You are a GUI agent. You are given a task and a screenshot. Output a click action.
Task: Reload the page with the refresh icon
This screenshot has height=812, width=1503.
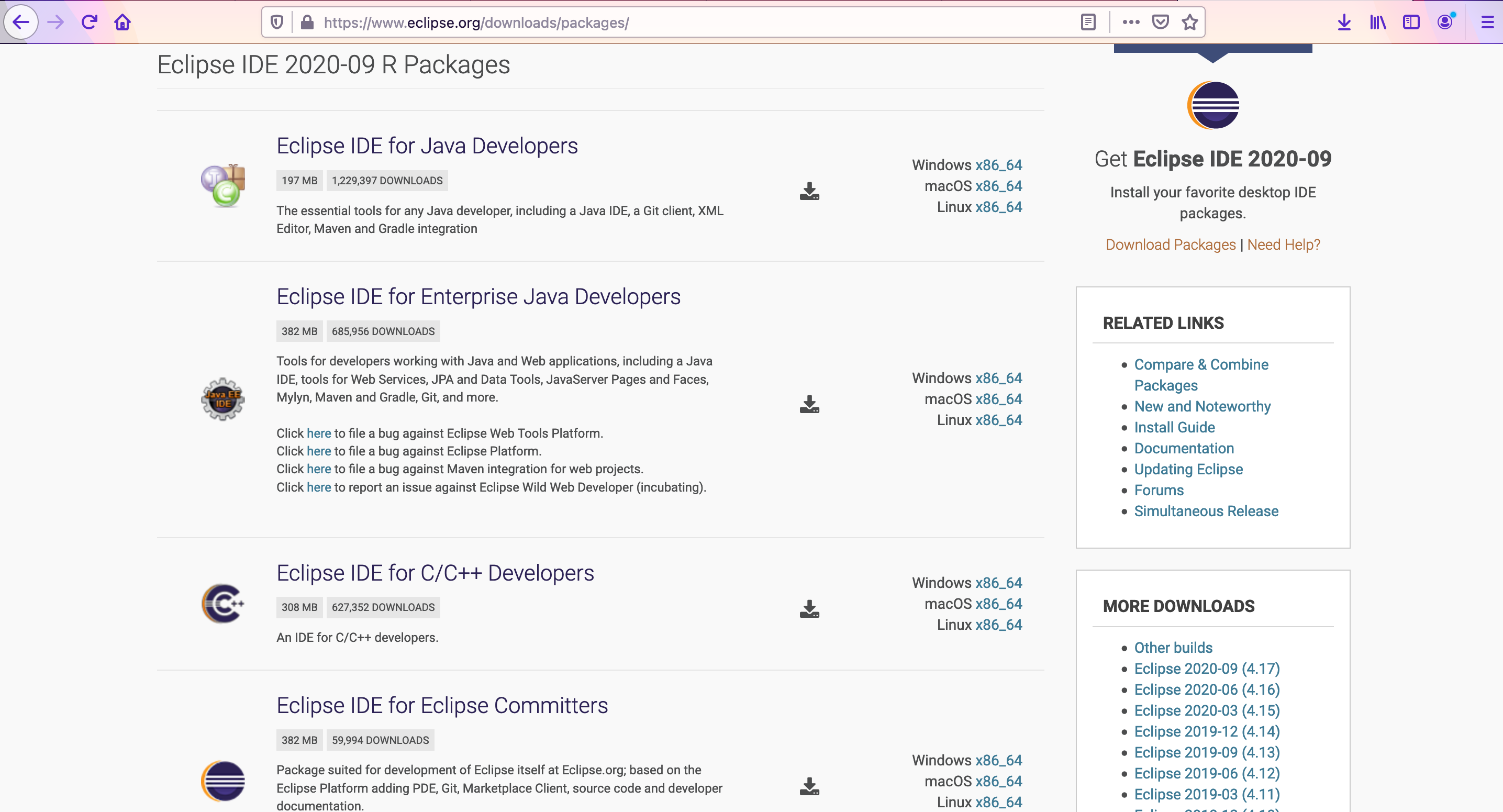click(x=90, y=22)
